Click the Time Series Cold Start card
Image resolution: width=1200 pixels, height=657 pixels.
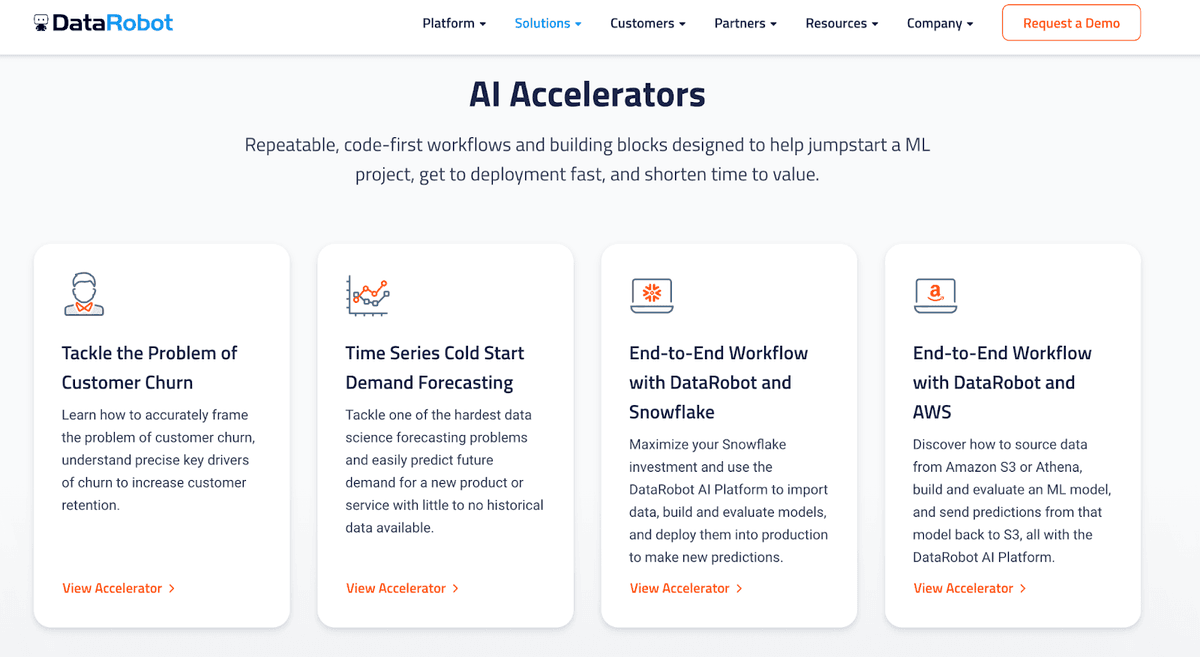(445, 434)
